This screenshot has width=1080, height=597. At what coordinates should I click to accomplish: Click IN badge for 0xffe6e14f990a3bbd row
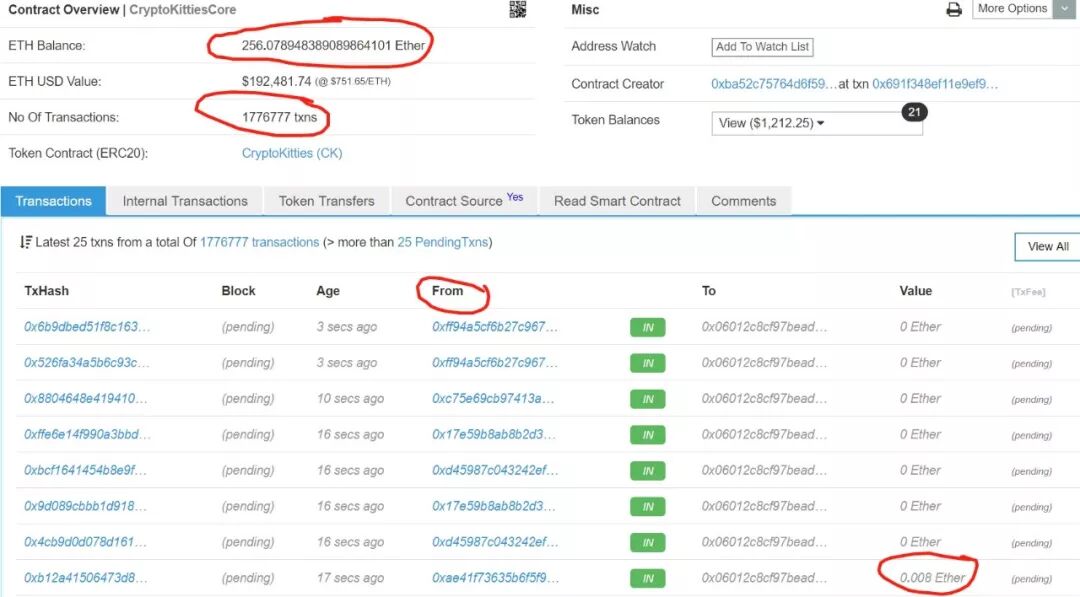647,435
